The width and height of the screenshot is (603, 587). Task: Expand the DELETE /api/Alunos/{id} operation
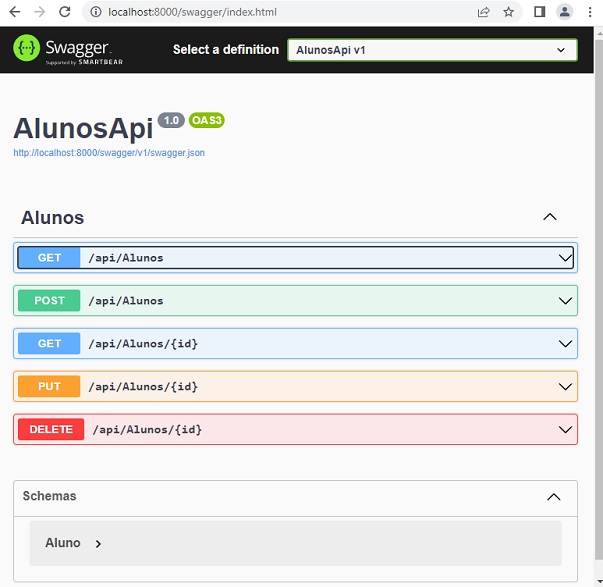click(295, 430)
